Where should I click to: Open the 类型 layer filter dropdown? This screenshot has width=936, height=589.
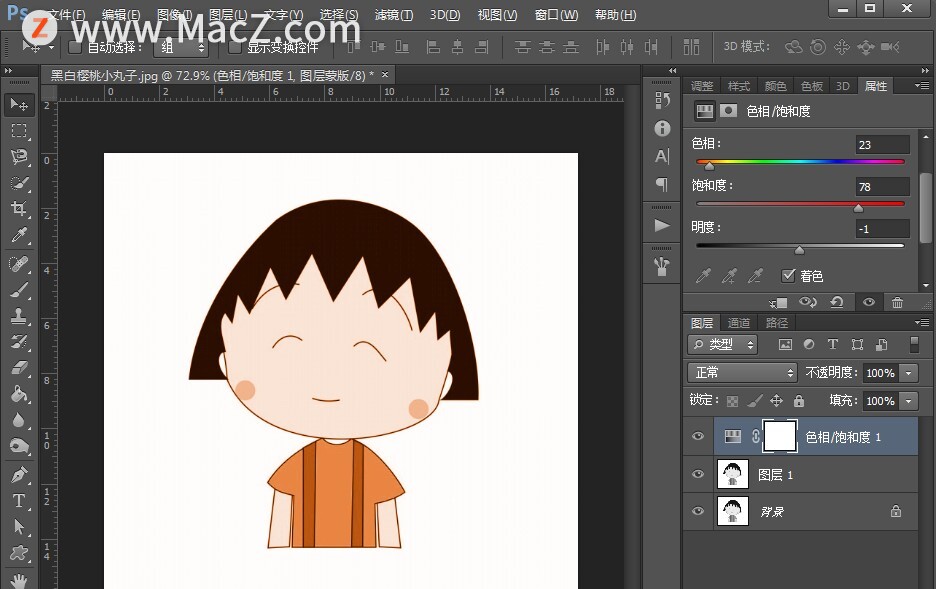point(722,344)
